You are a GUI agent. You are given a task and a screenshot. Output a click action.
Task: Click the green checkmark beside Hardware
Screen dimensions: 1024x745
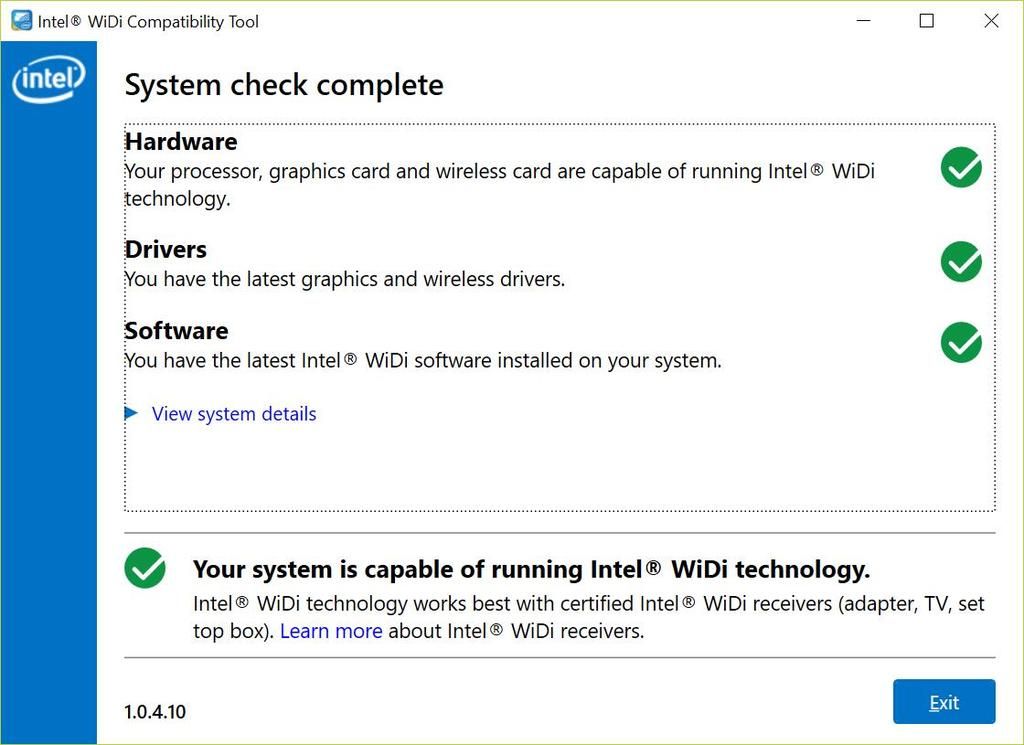pos(961,168)
